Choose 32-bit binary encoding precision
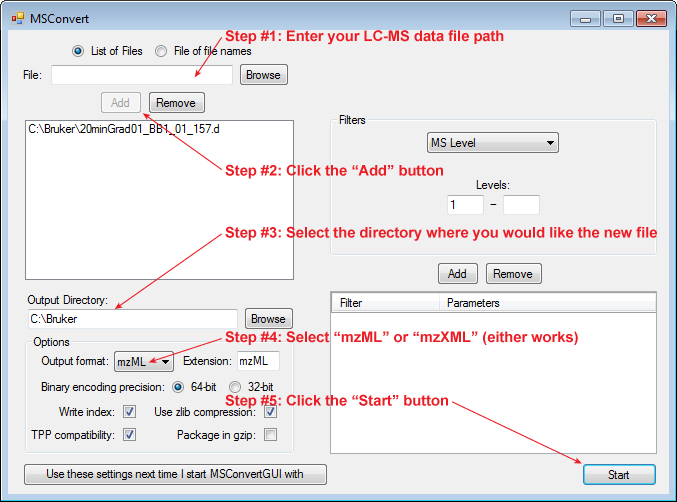The height and width of the screenshot is (502, 677). (x=236, y=387)
